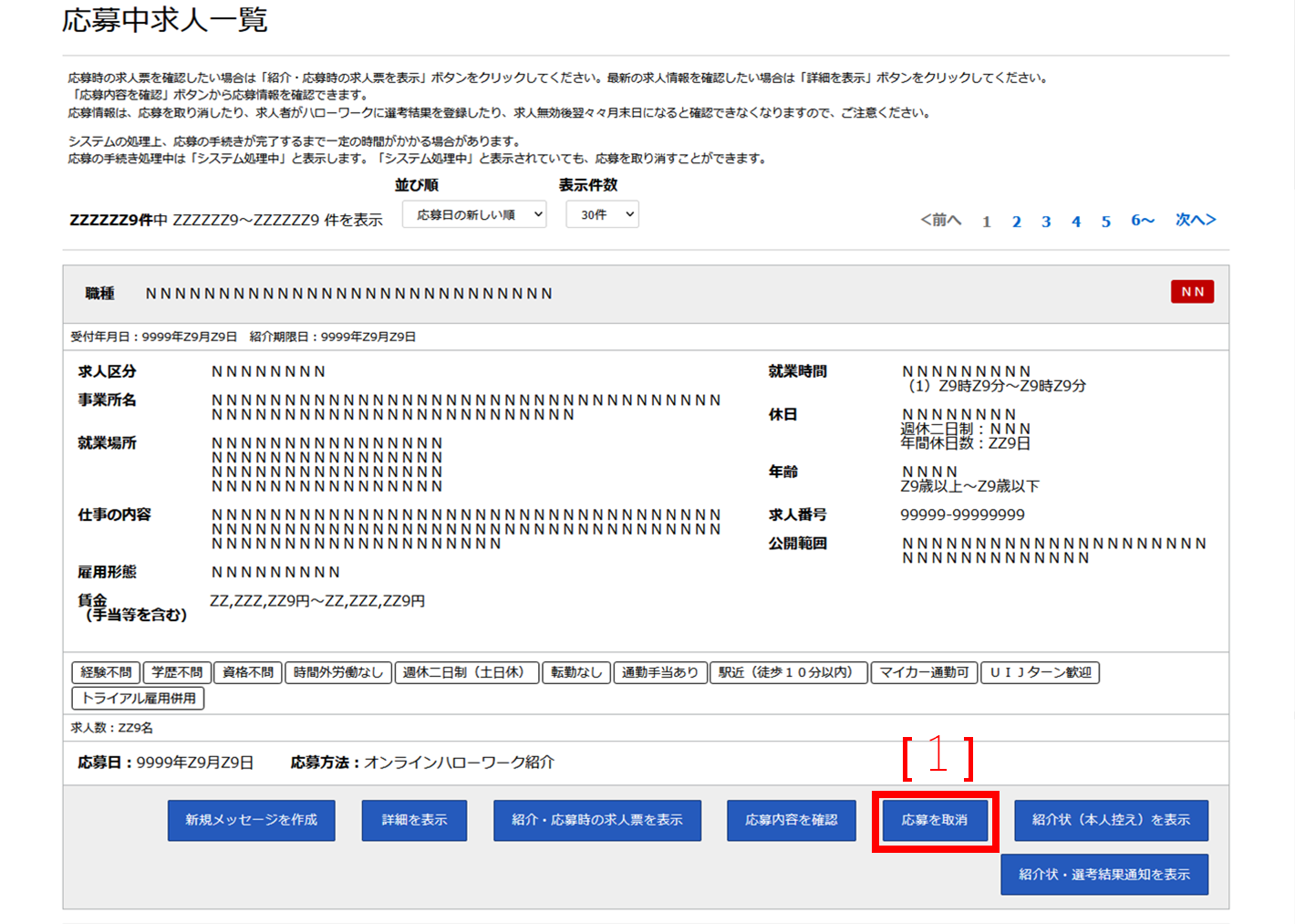This screenshot has height=924, width=1295.
Task: Jump to pages 6～ in pagination
Action: (x=1143, y=221)
